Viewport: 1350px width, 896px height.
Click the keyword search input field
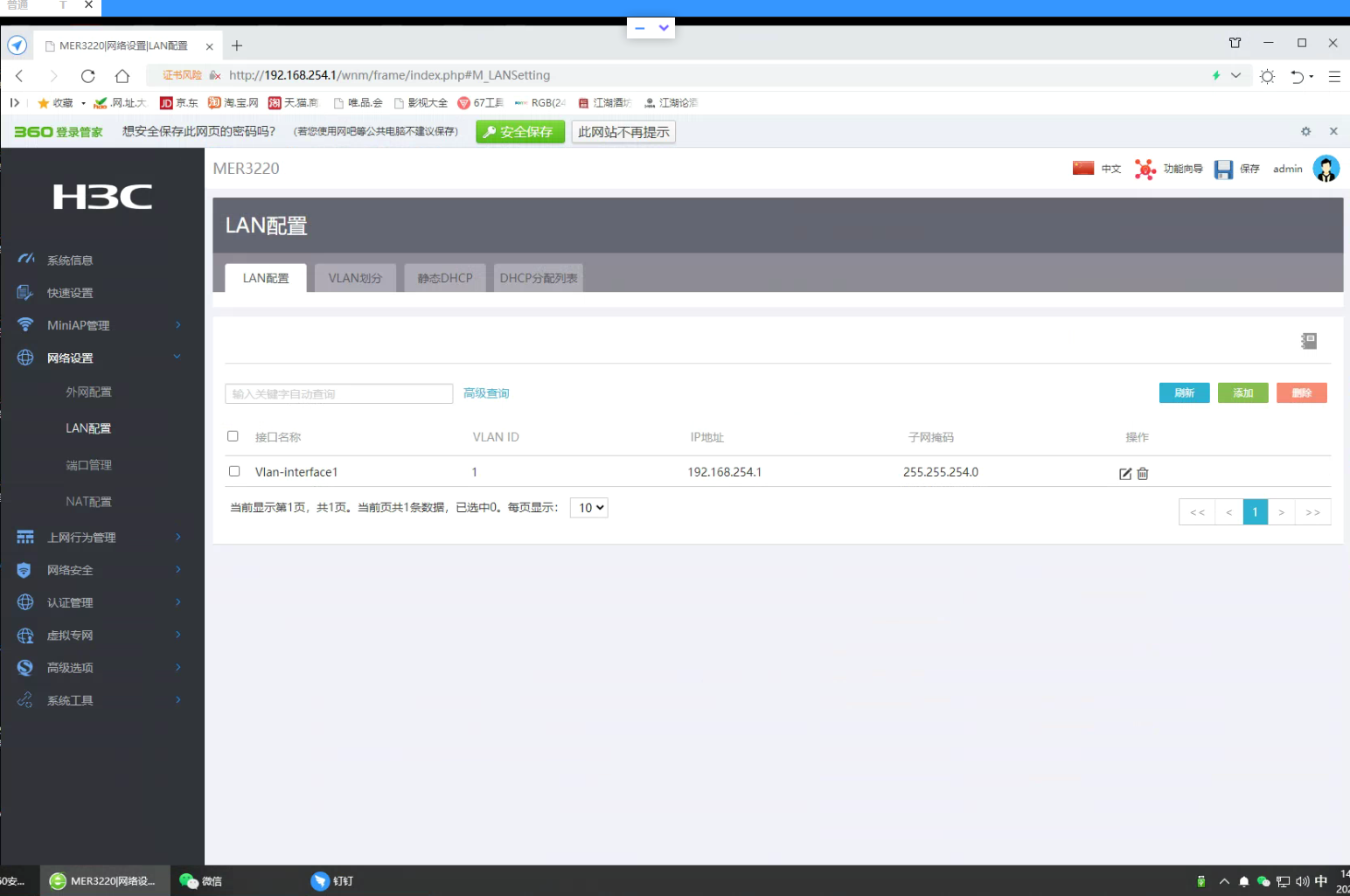click(338, 394)
